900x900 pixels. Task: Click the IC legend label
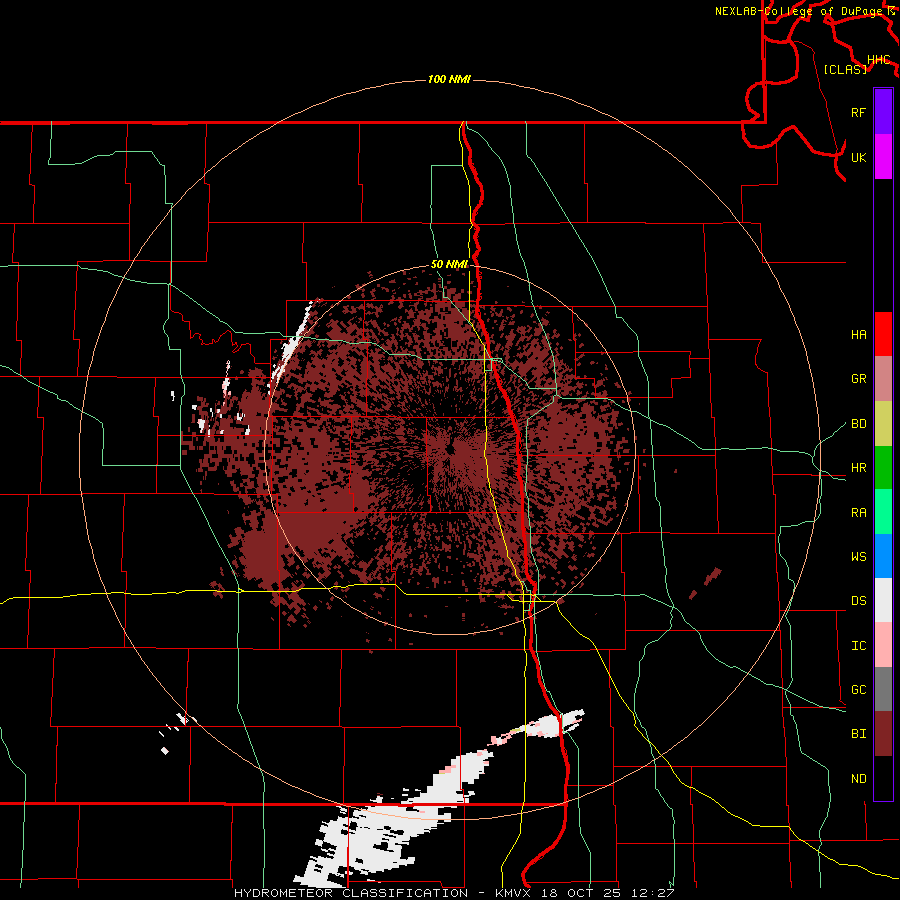pos(859,646)
